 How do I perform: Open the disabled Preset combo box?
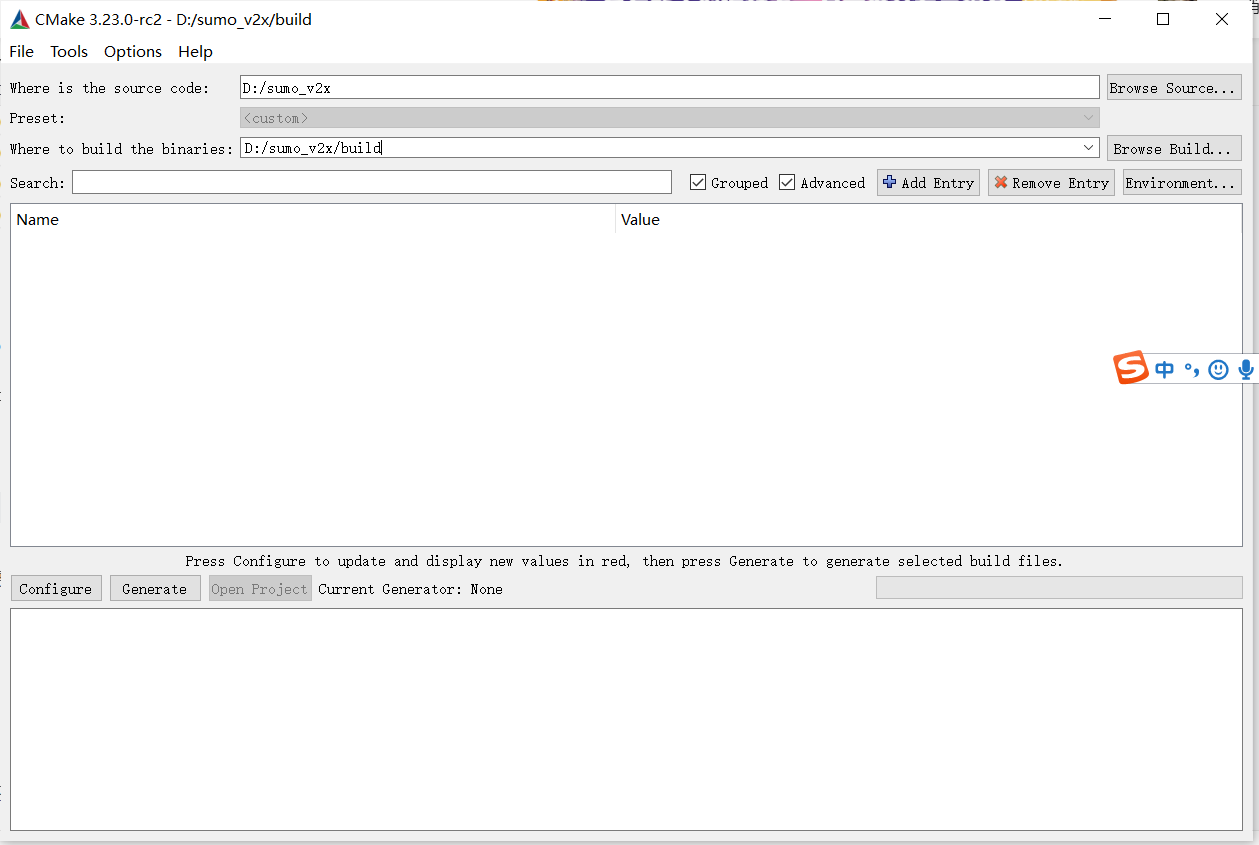[x=670, y=118]
